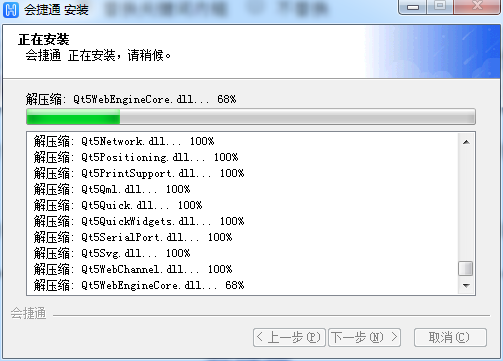Select the Qt5QuickWidgets.dll log line
Viewport: 503px width, 361px height.
[139, 221]
